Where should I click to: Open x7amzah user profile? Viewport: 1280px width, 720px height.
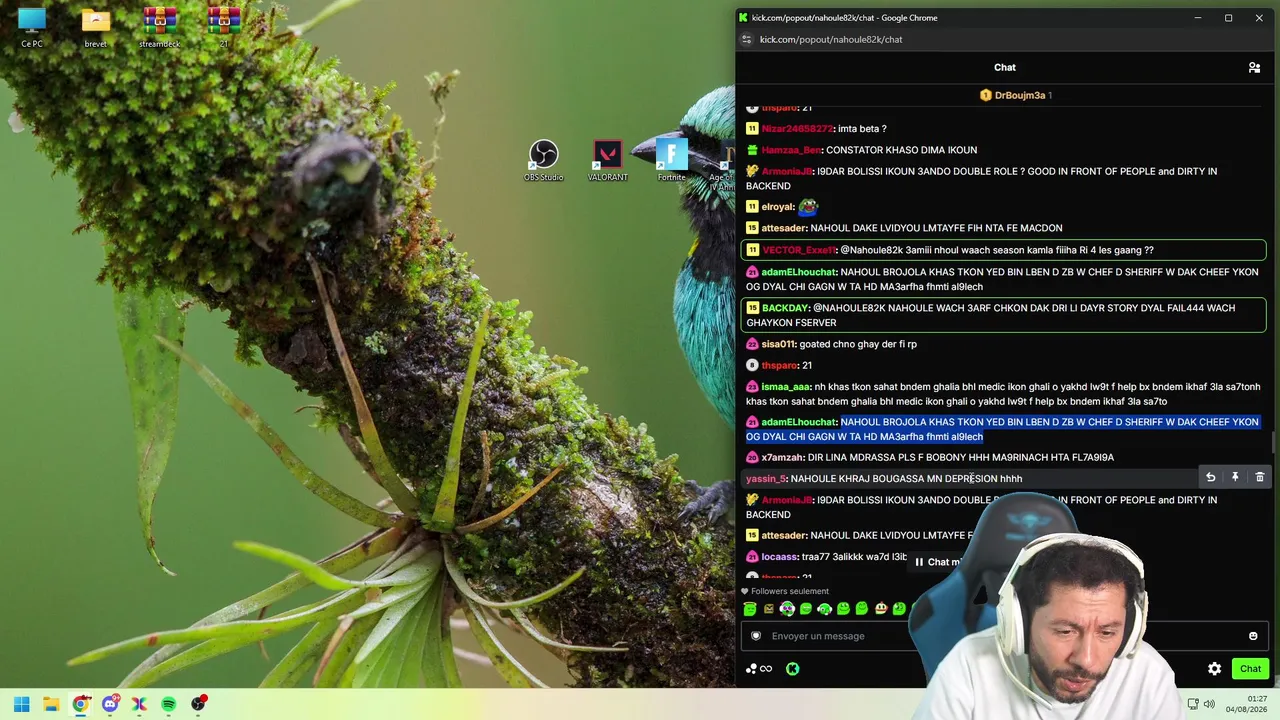[x=782, y=457]
